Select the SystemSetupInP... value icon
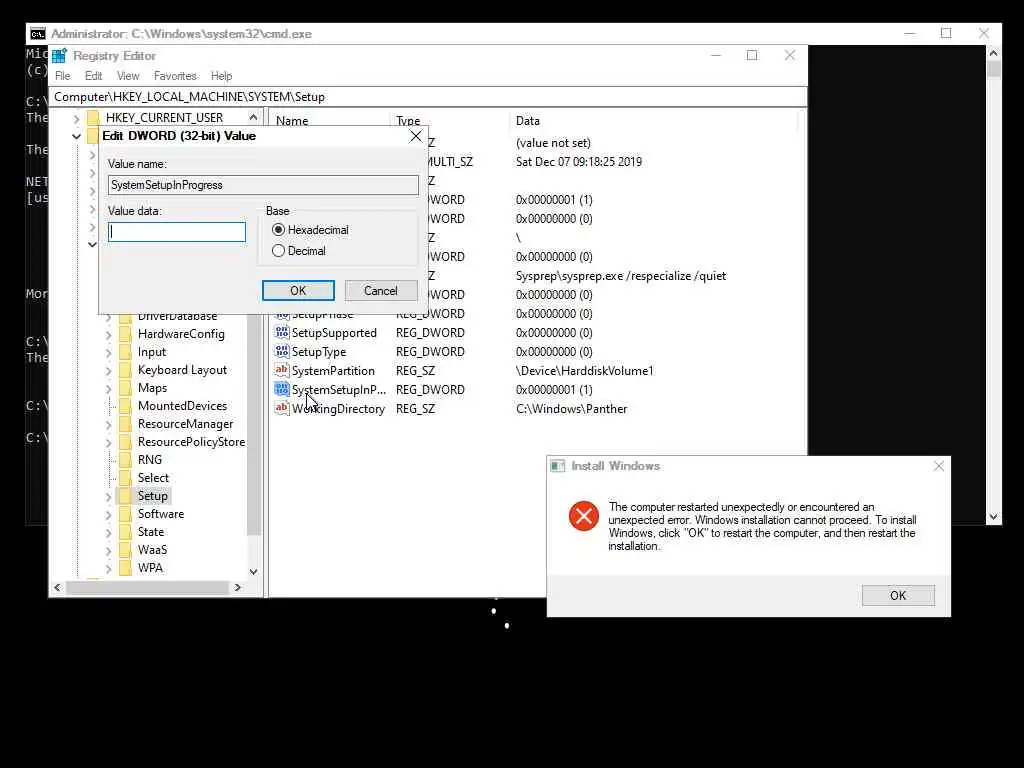Screen dimensions: 1024x768 [281, 389]
